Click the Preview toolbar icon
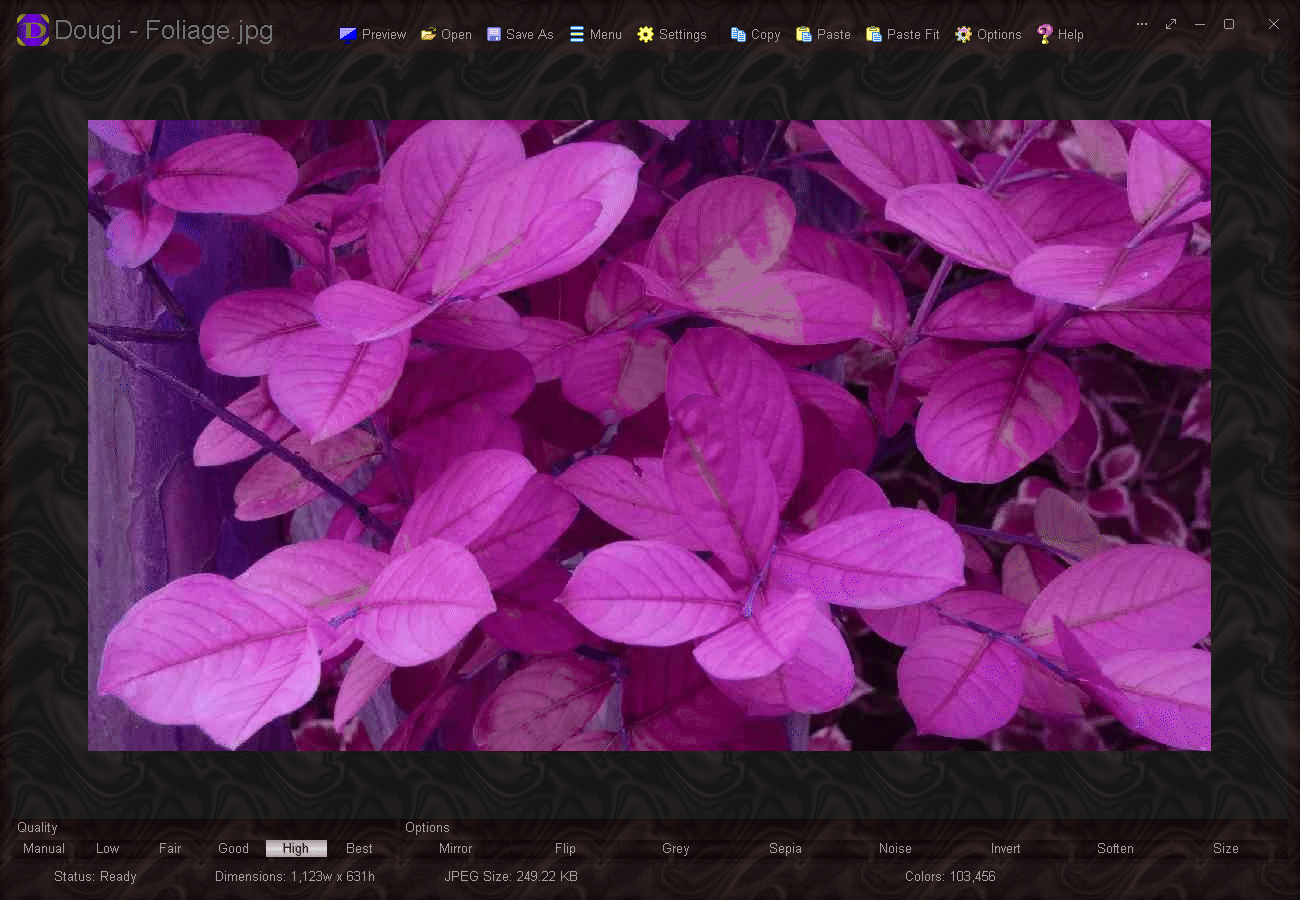 tap(348, 34)
